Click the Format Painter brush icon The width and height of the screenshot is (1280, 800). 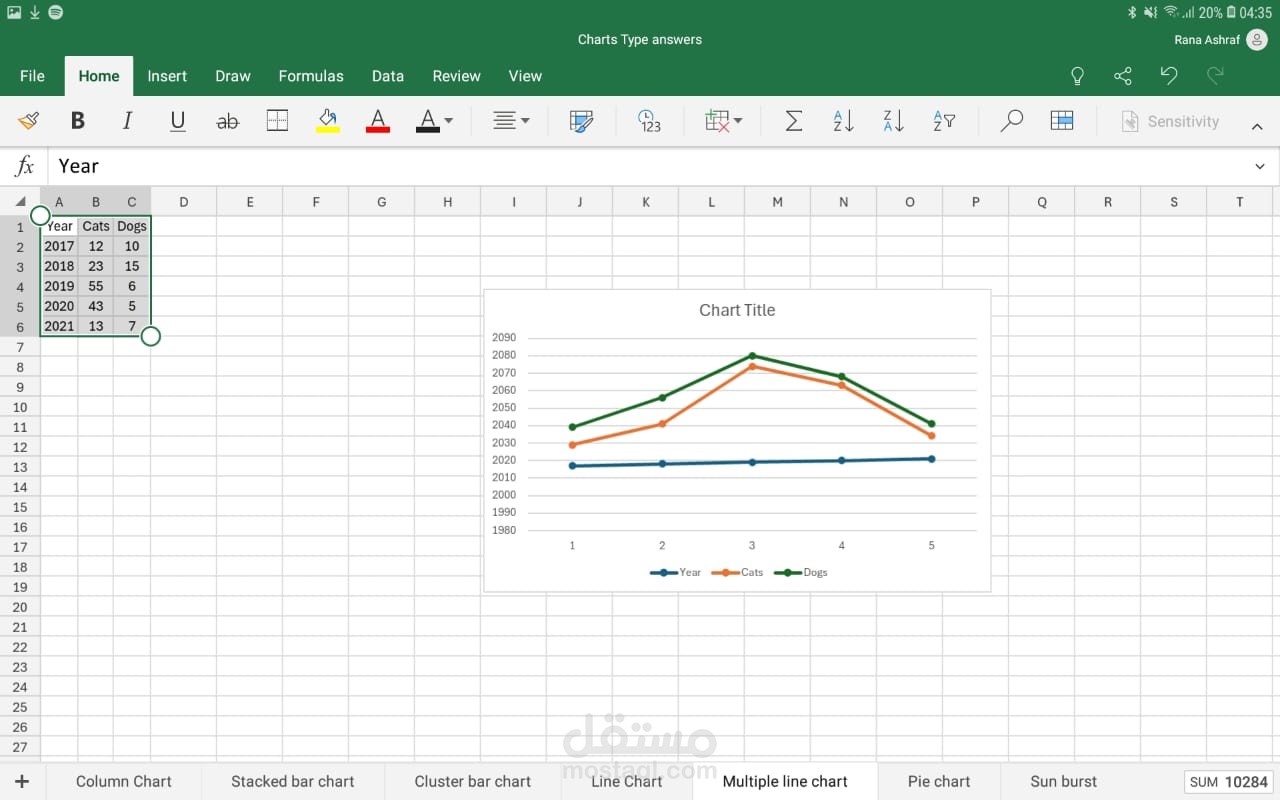tap(28, 121)
